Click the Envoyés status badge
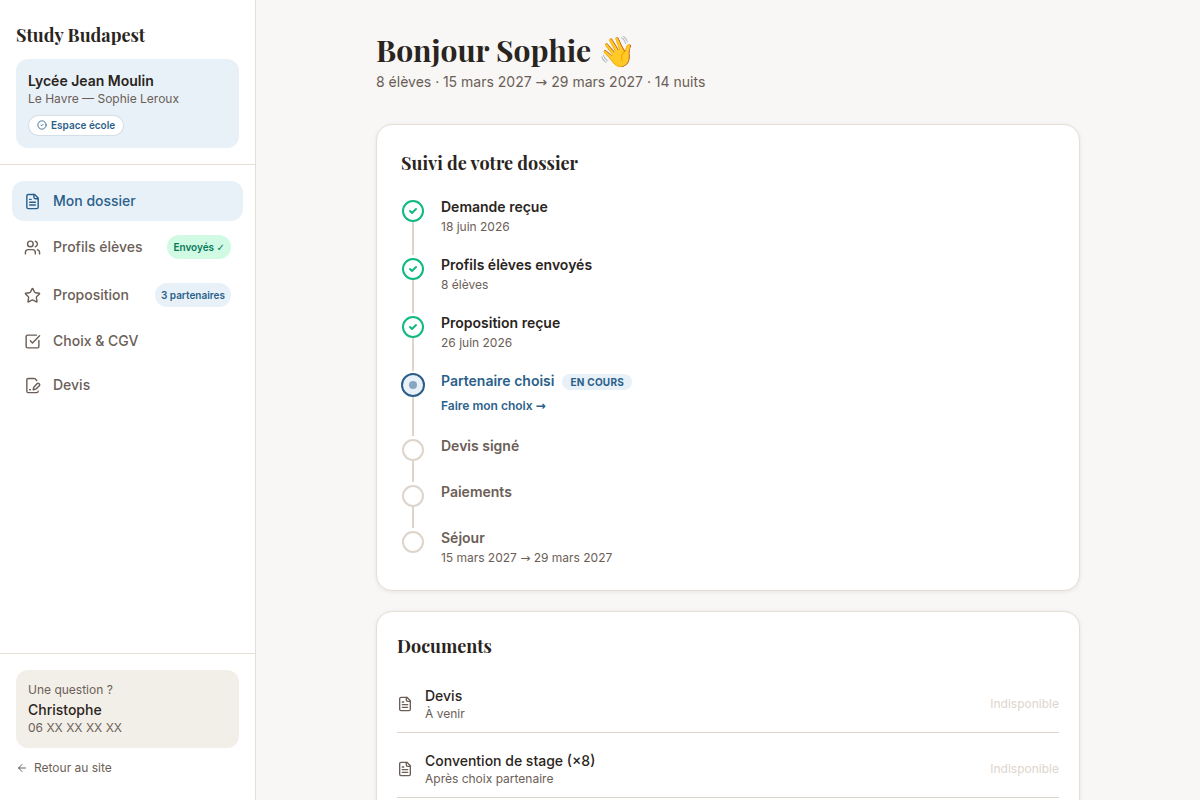The width and height of the screenshot is (1200, 800). coord(199,247)
